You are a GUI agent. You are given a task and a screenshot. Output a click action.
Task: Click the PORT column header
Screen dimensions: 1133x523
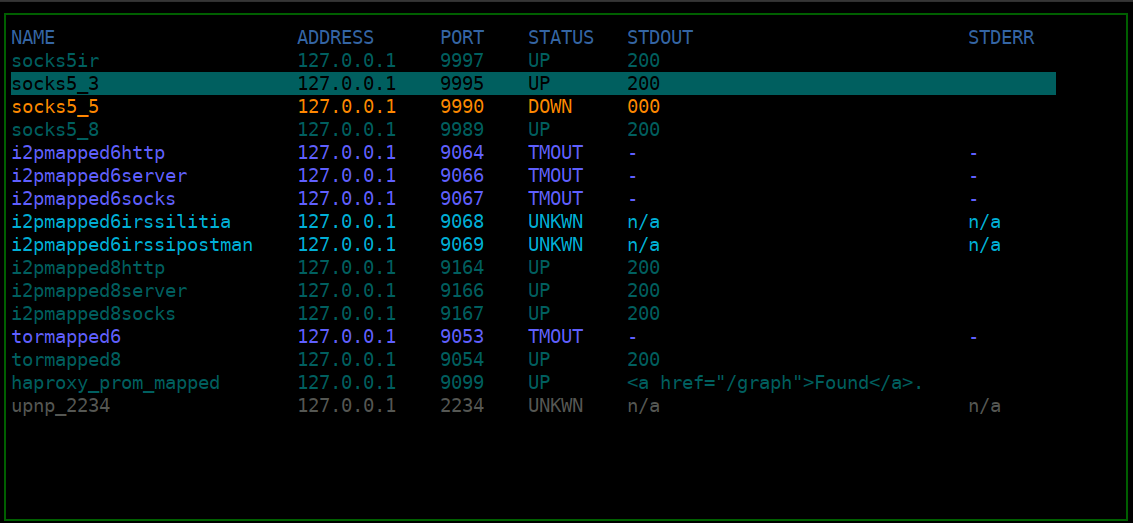462,38
